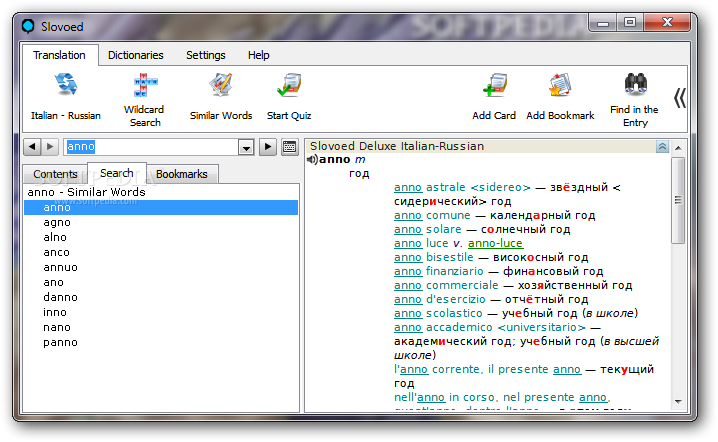Follow the anno-luce cross-reference link
Viewport: 718px width, 442px height.
[x=495, y=243]
